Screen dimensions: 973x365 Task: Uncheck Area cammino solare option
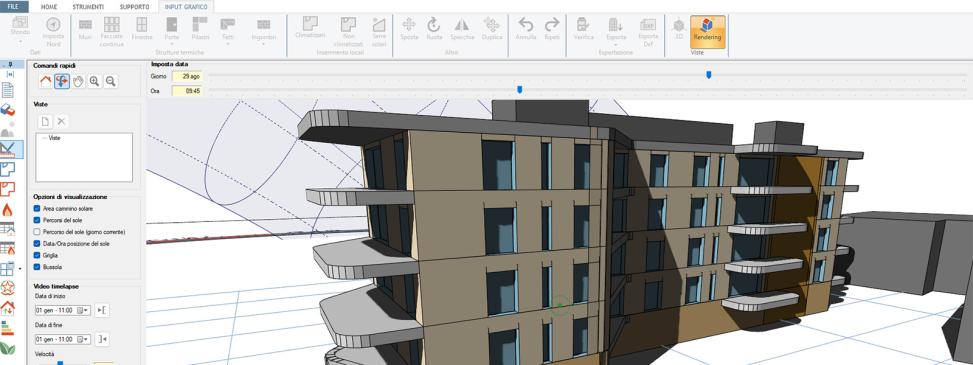(37, 209)
